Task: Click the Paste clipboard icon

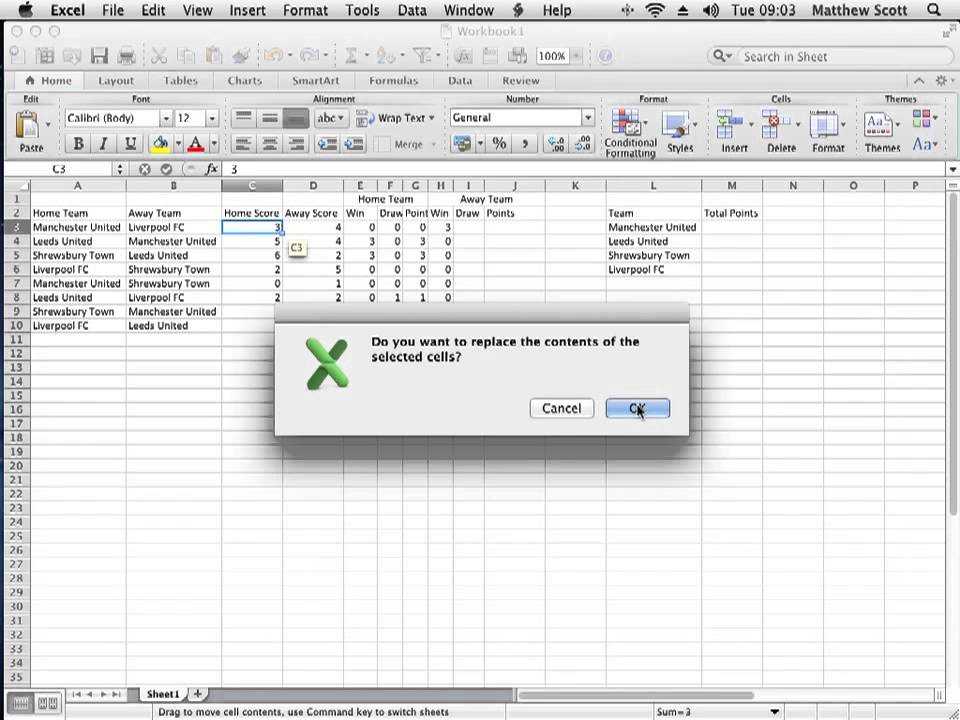Action: coord(27,126)
